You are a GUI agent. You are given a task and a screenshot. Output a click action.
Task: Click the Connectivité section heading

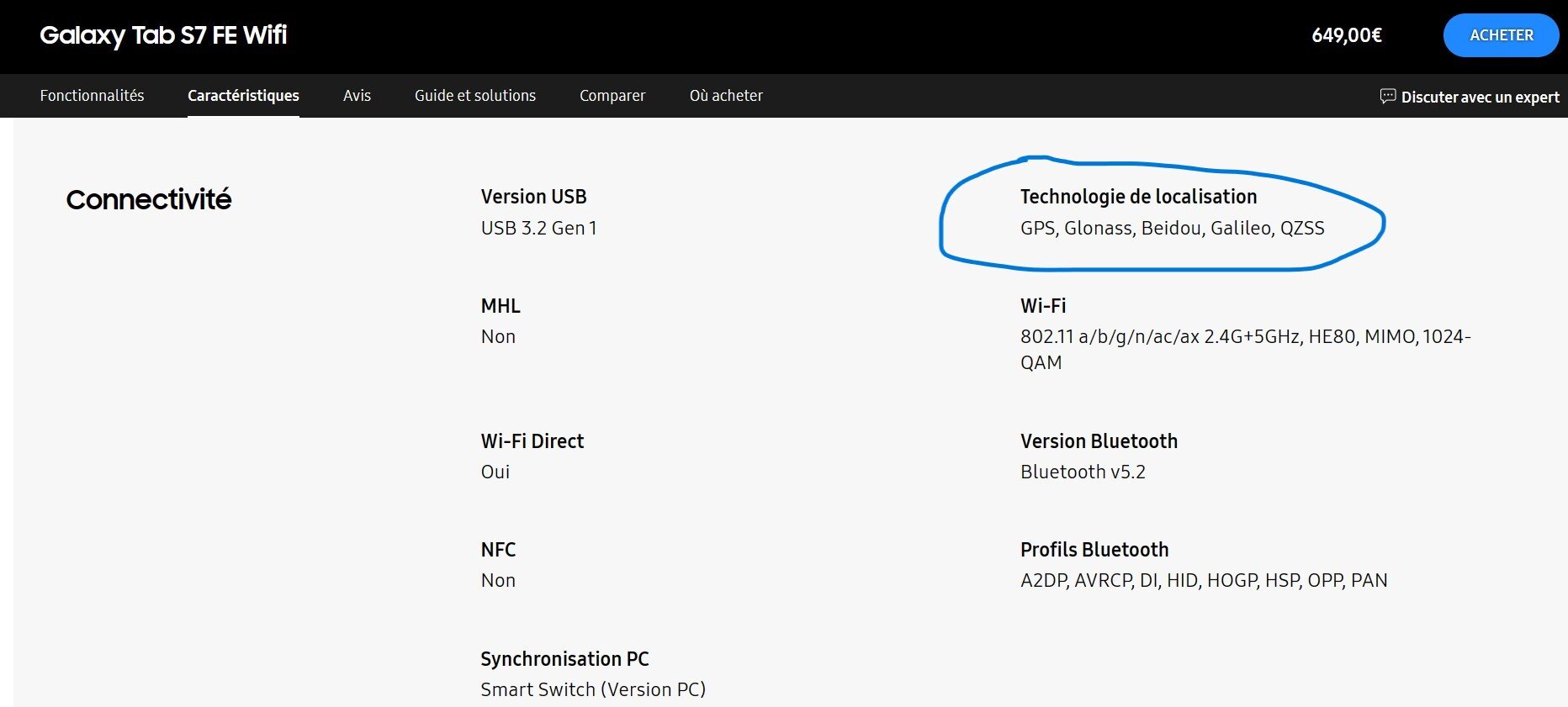[x=149, y=200]
